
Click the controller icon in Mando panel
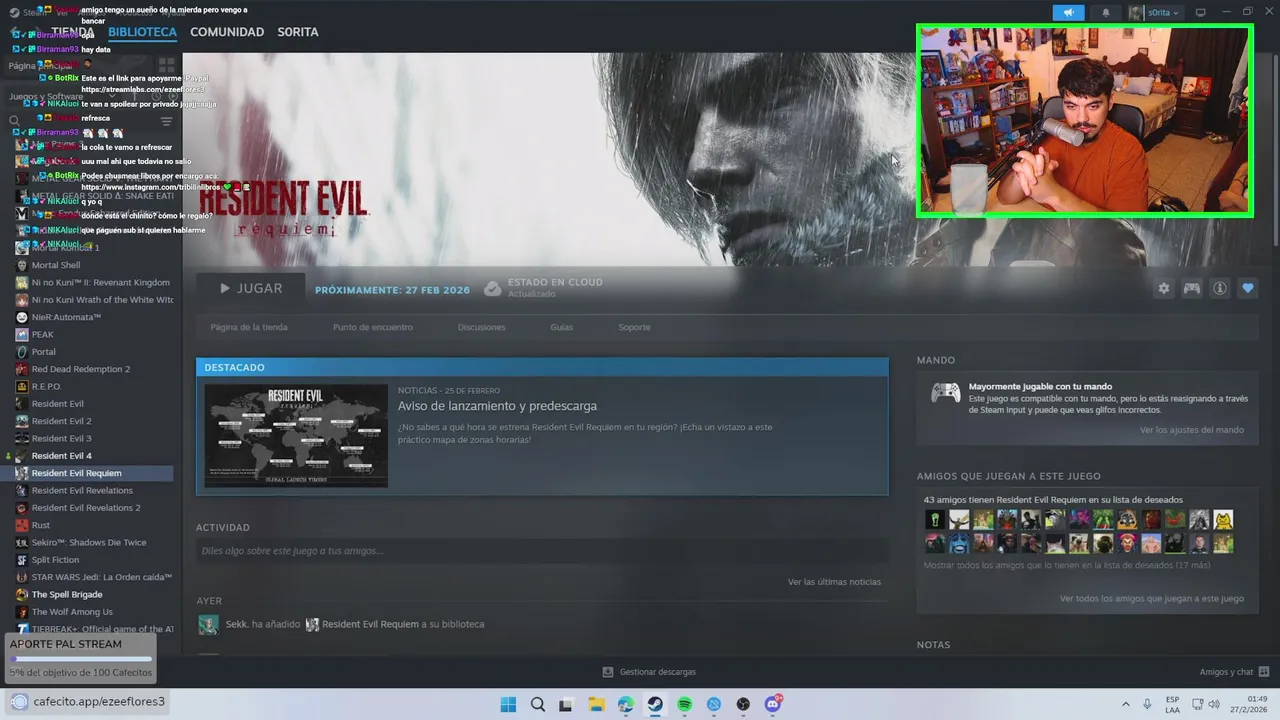coord(945,393)
